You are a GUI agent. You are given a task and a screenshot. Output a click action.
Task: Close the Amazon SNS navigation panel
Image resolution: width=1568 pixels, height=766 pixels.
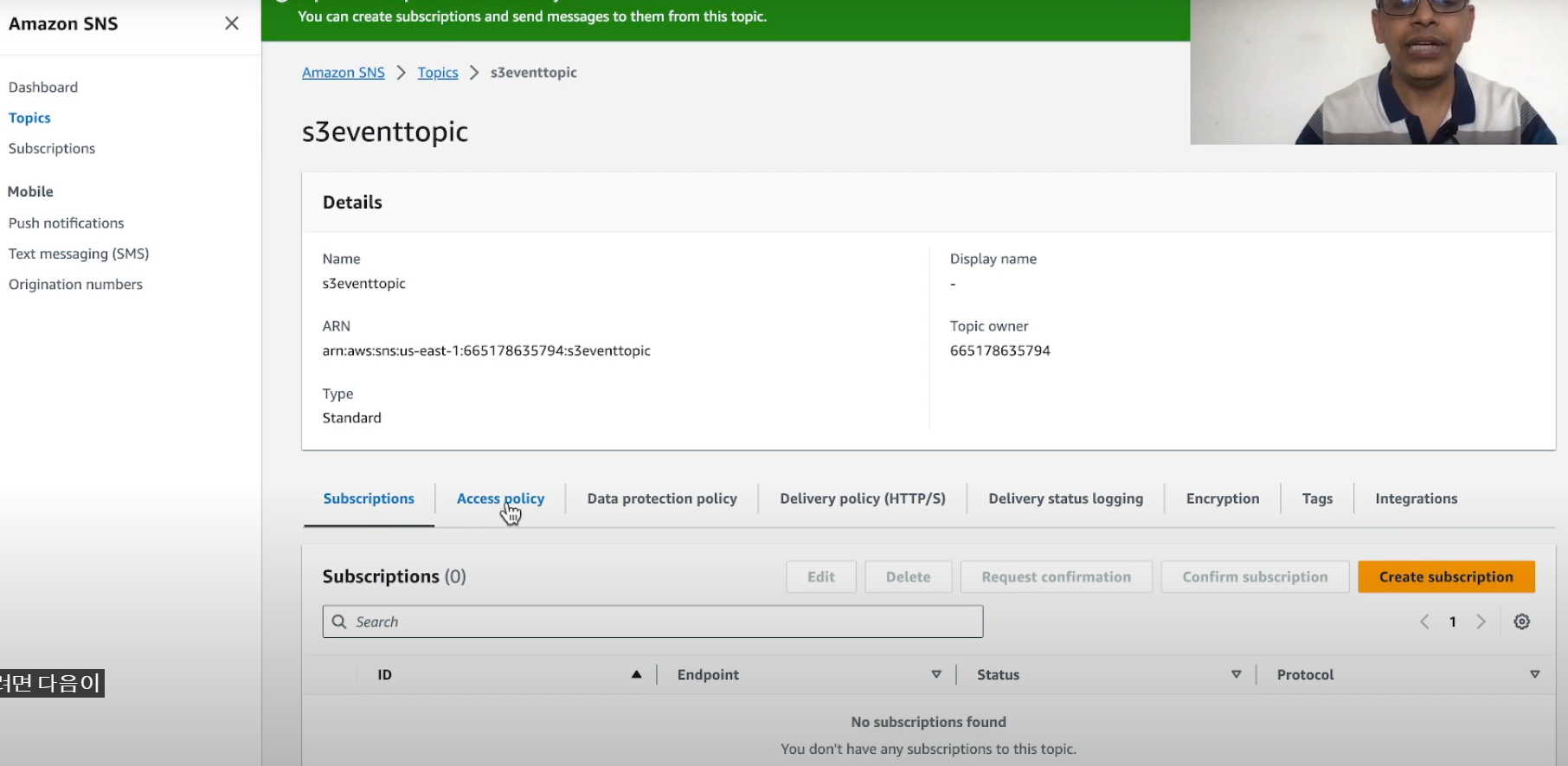[232, 23]
